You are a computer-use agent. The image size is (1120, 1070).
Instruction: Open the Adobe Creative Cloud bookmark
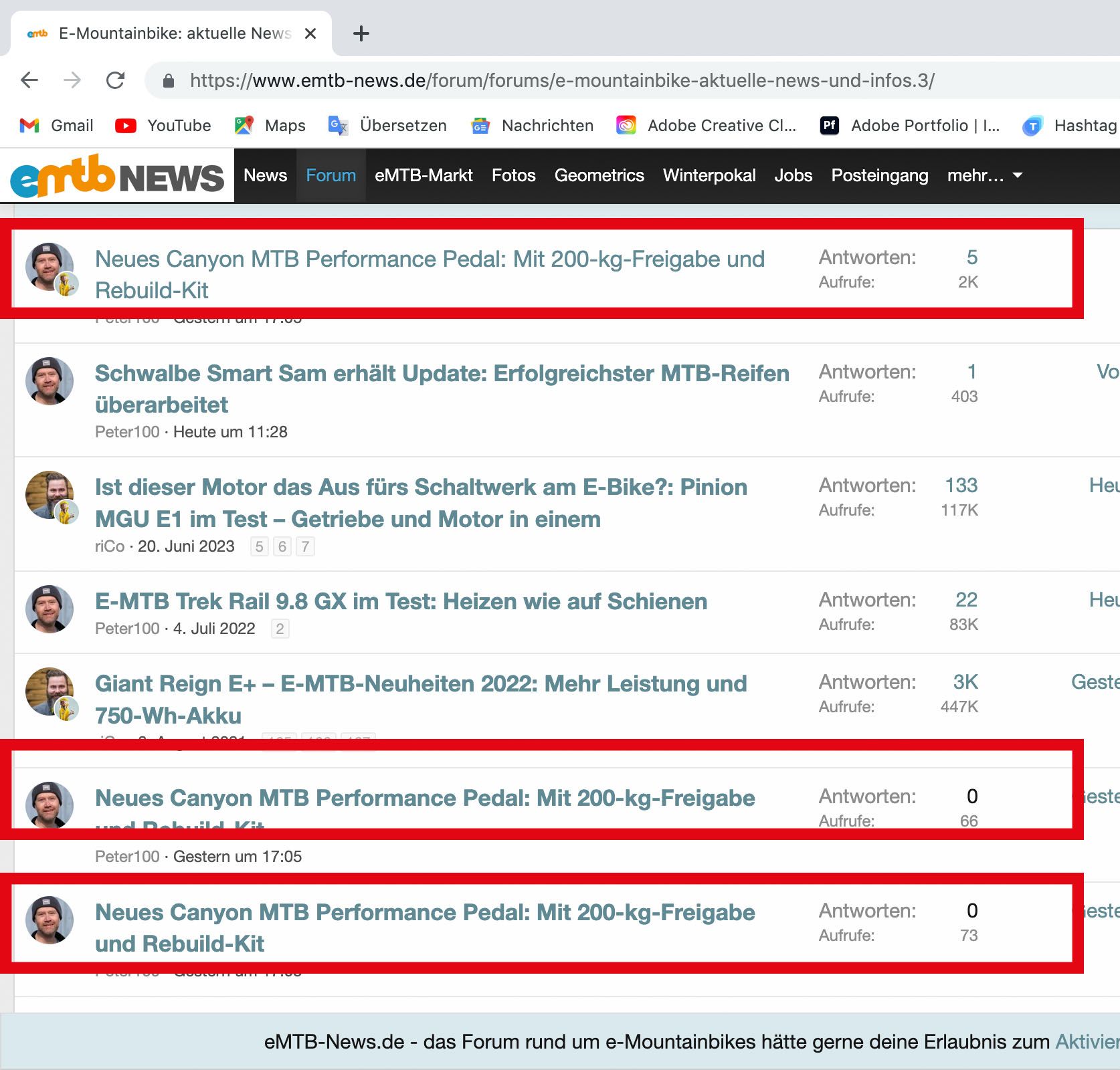click(x=707, y=126)
